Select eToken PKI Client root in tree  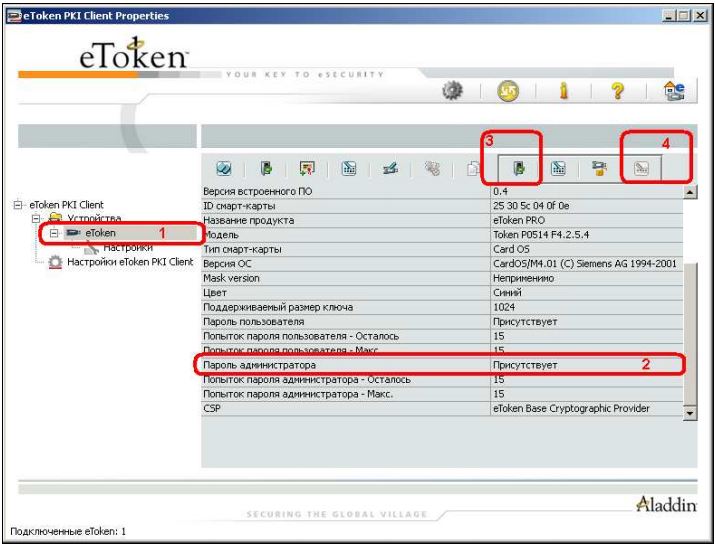(66, 205)
